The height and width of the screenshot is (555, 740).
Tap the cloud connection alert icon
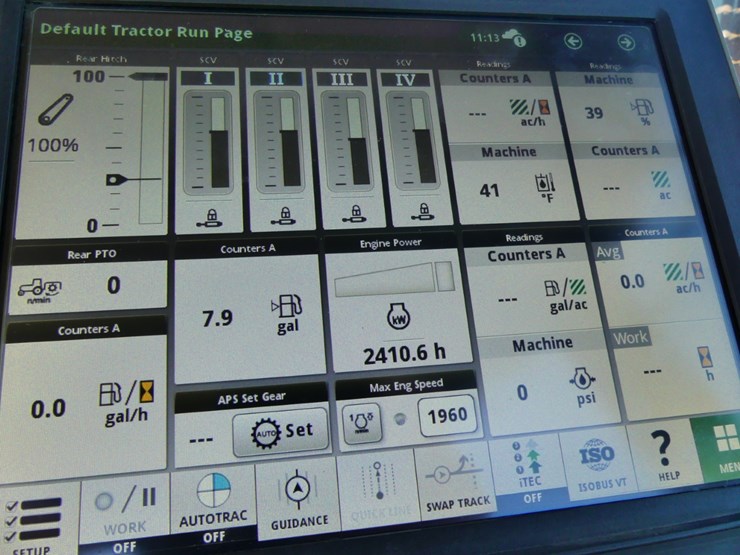[514, 37]
